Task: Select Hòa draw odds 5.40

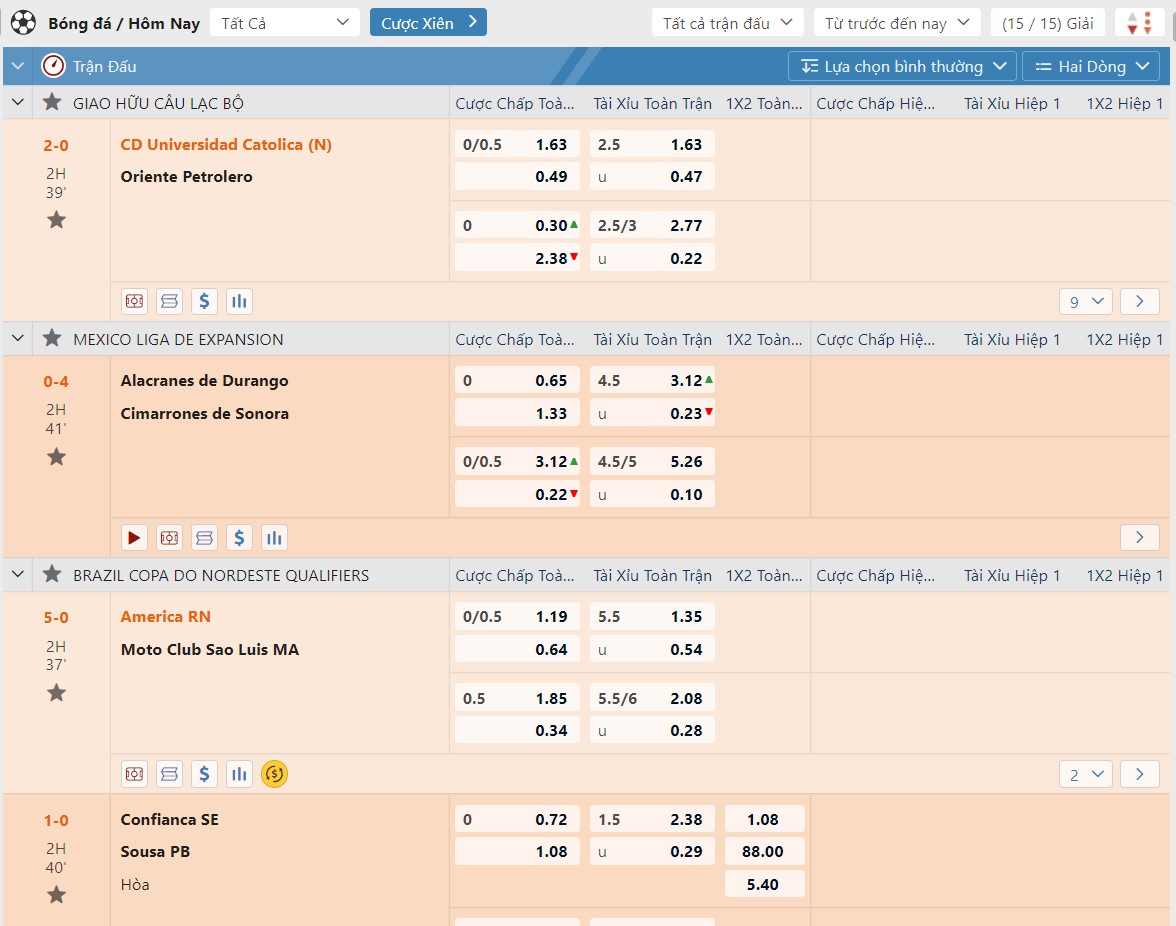Action: tap(765, 884)
